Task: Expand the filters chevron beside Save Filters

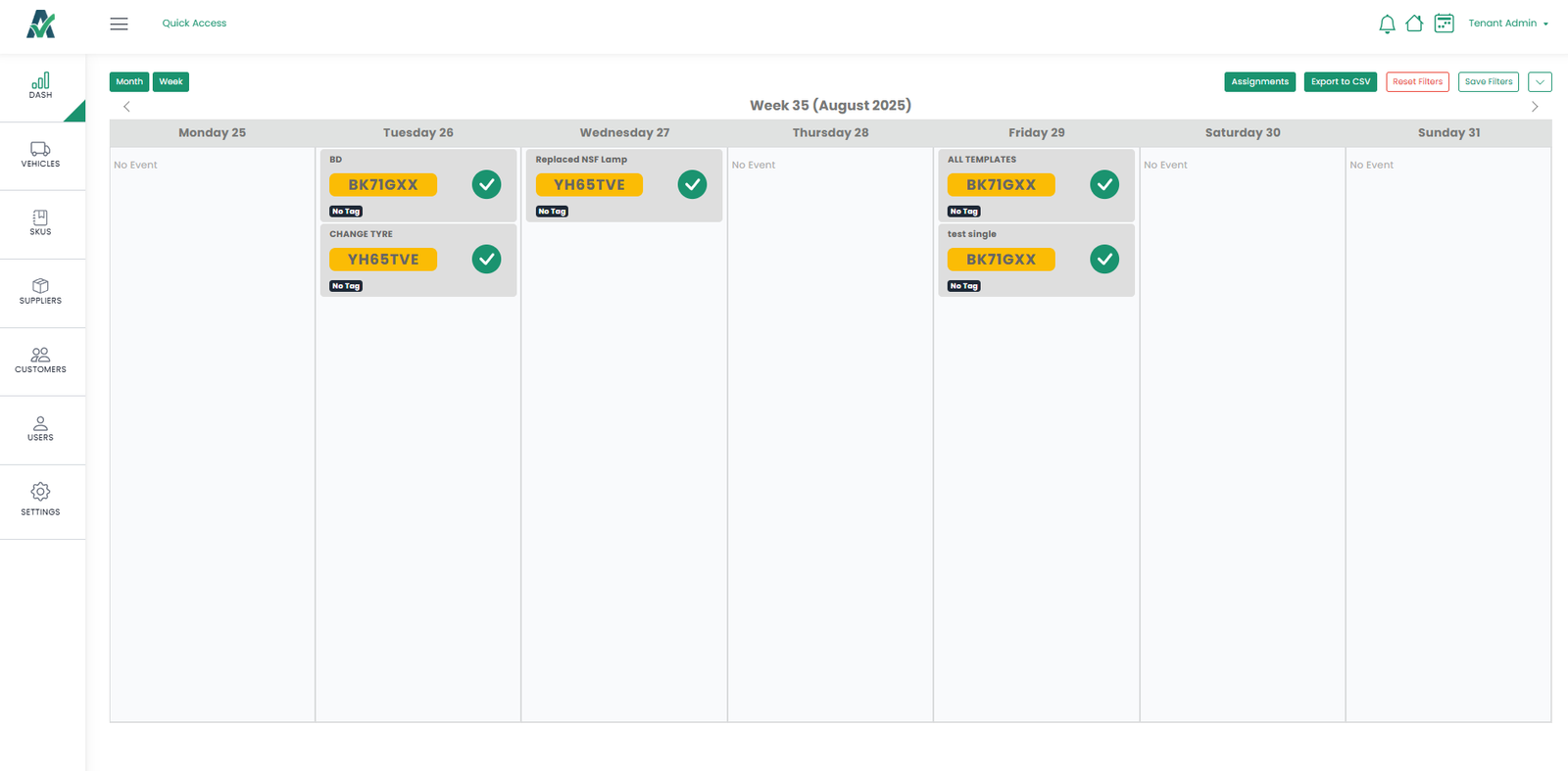Action: pyautogui.click(x=1540, y=82)
